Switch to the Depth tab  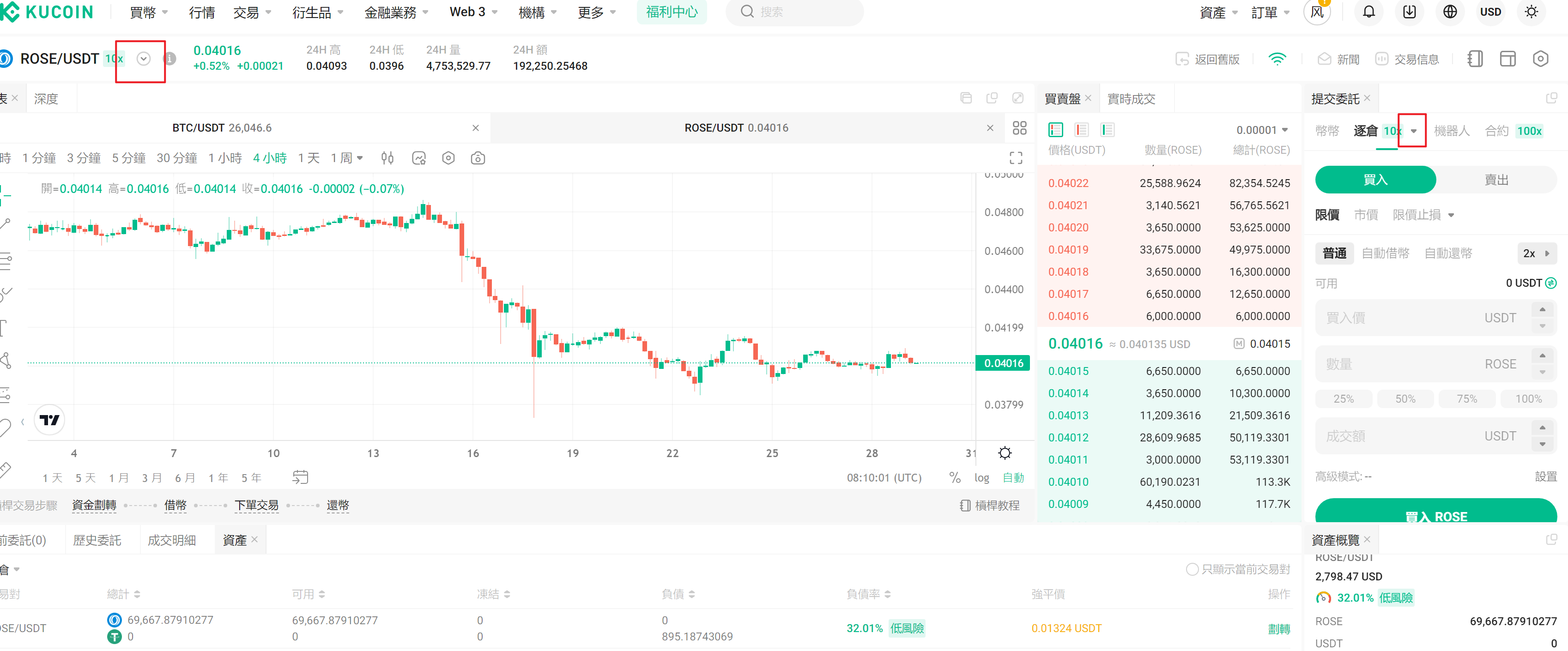pos(46,98)
